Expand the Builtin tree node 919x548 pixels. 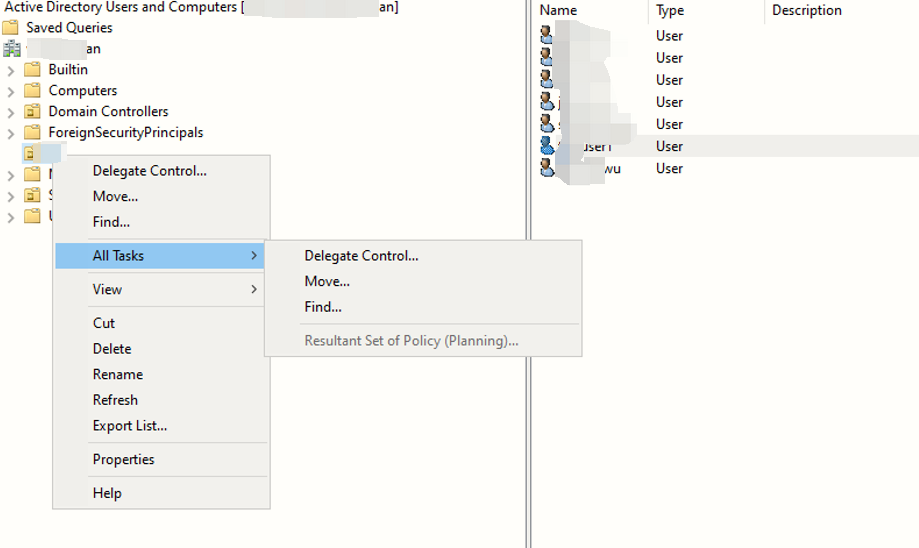11,71
